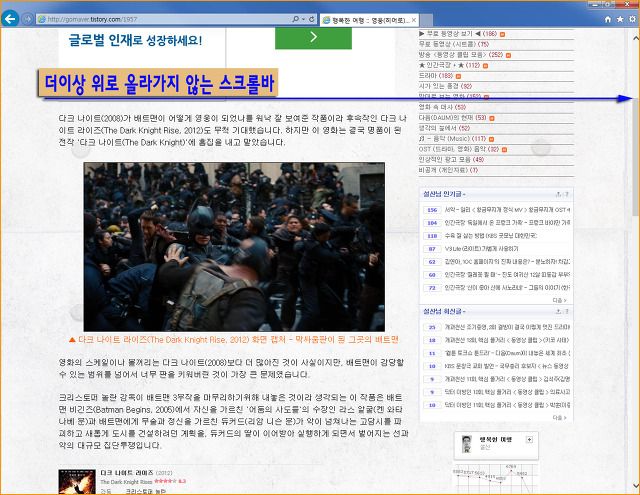Click the Dark Knight Rises movie poster thumbnail
The image size is (640, 495).
[77, 482]
